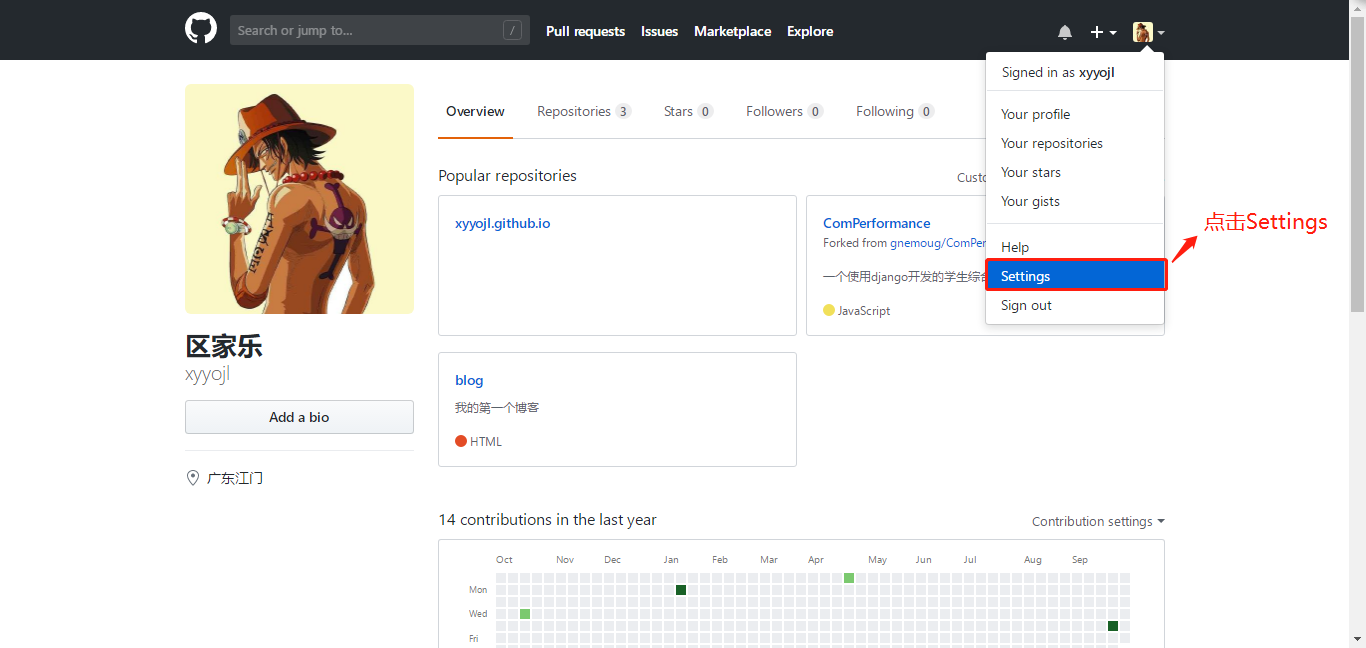
Task: Focus the Search or jump to field
Action: [x=365, y=31]
